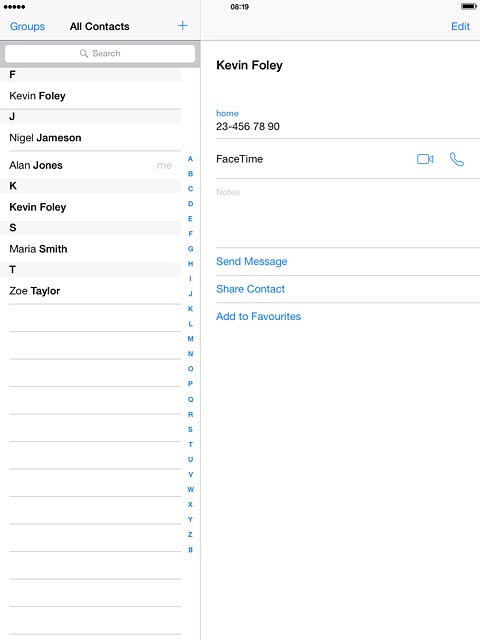
Task: Add Kevin Foley to Favourites
Action: [258, 316]
